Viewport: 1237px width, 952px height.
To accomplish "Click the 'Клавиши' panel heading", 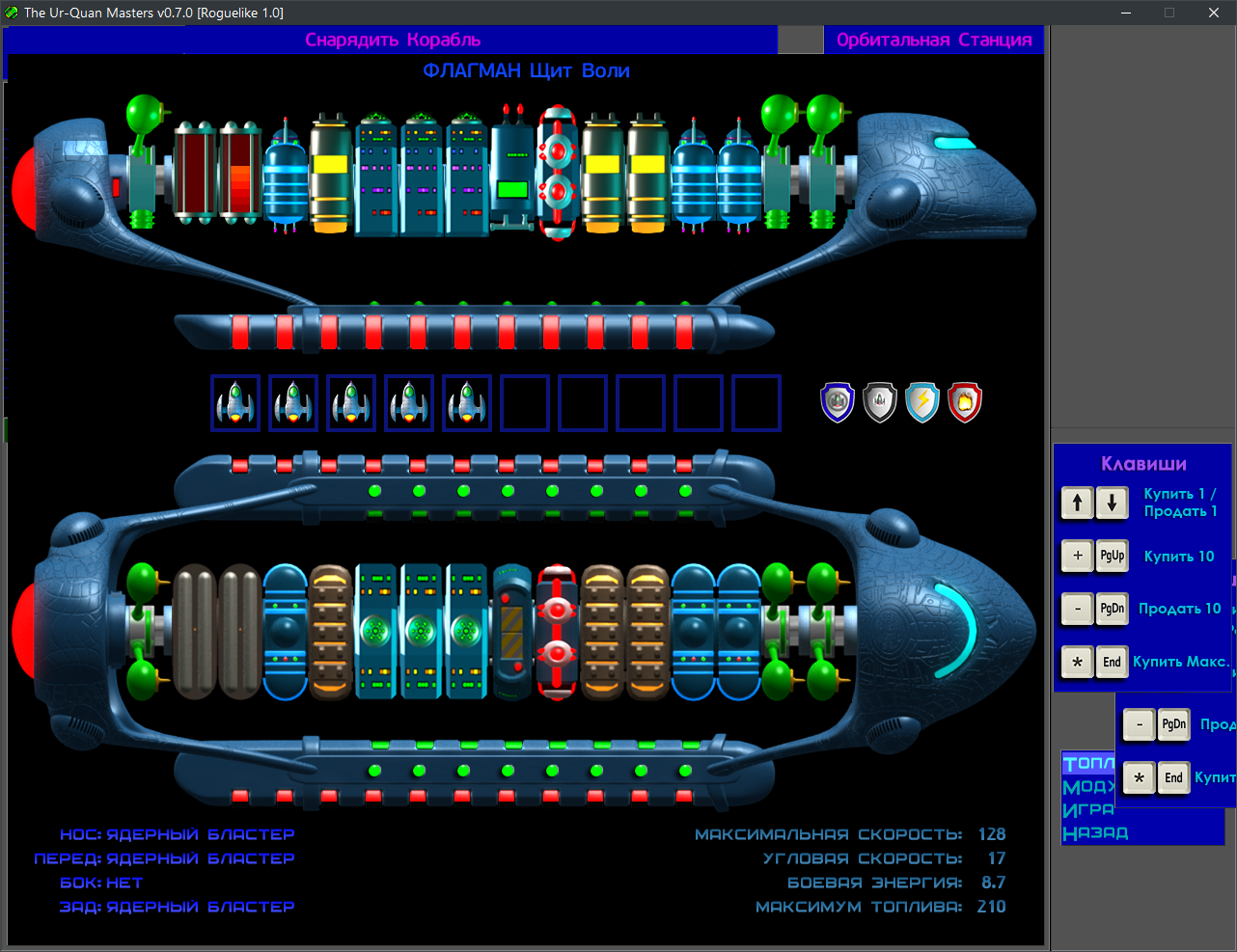I will pyautogui.click(x=1143, y=464).
